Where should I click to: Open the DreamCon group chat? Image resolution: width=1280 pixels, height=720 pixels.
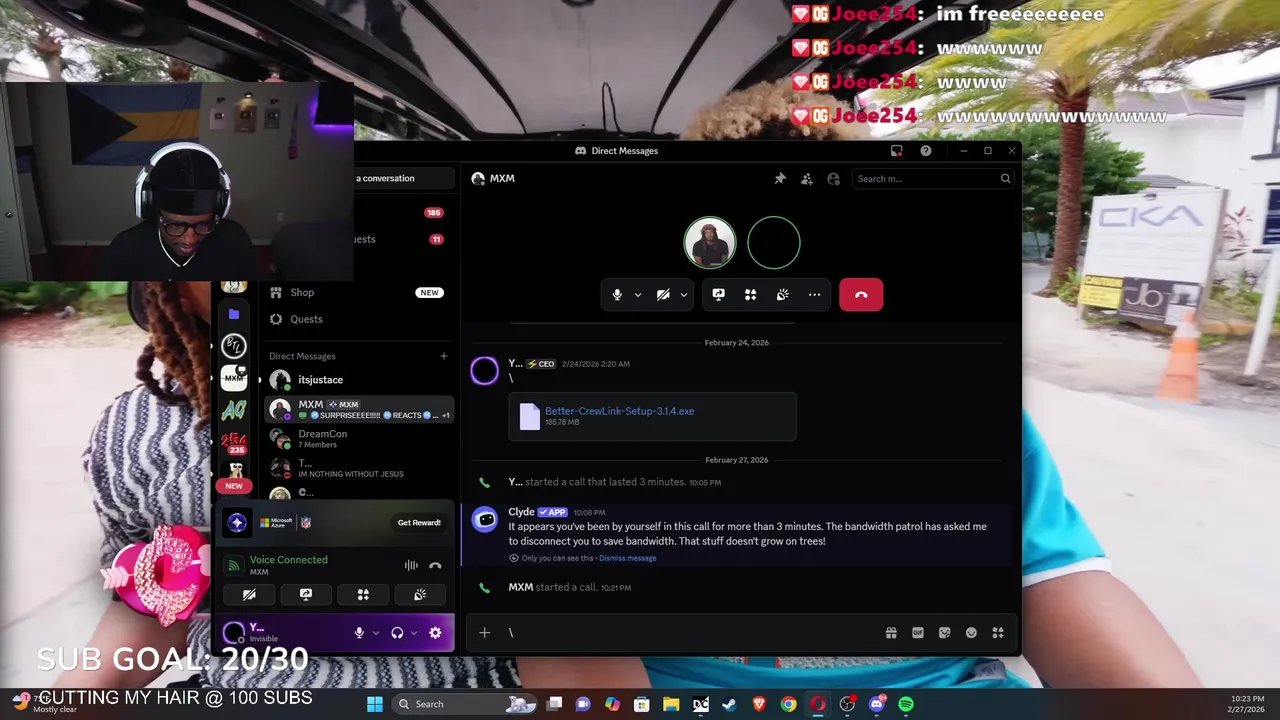tap(357, 438)
